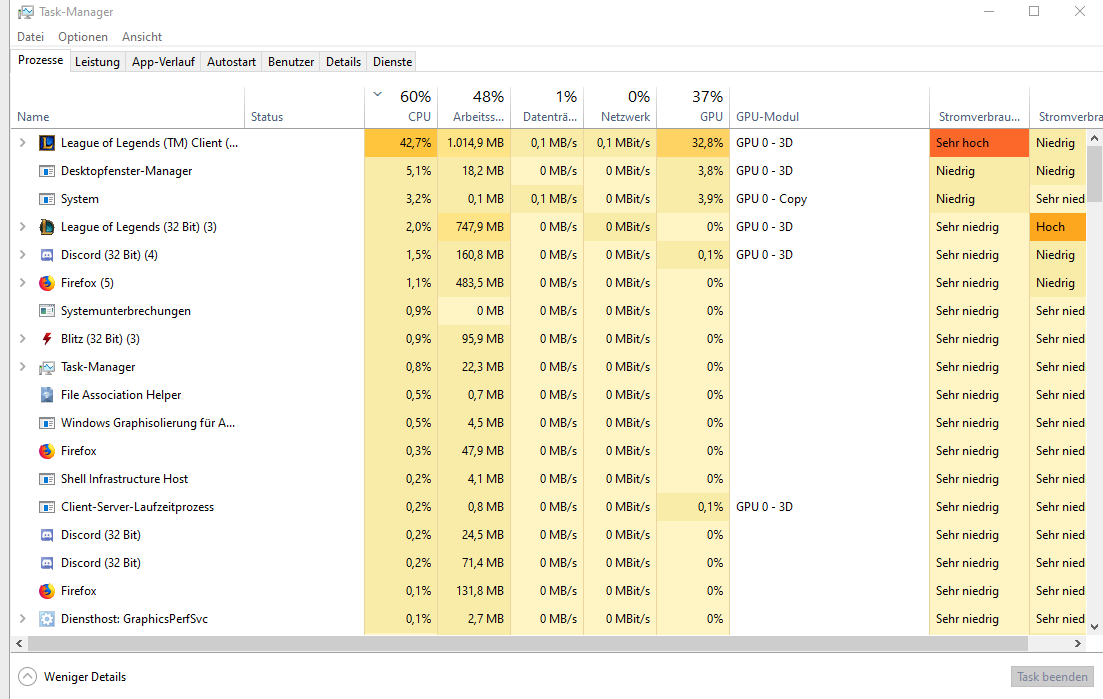The width and height of the screenshot is (1103, 699).
Task: Click the Task-Manager title bar icon
Action: (x=25, y=12)
